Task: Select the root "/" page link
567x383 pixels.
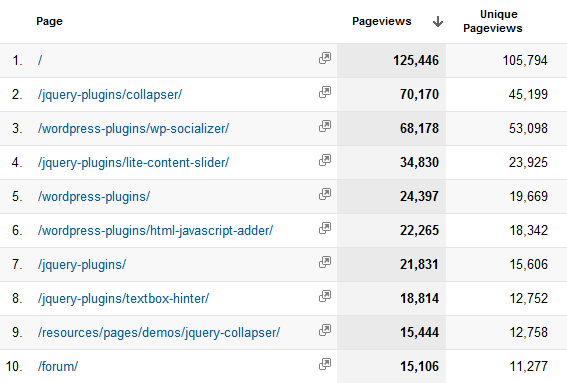Action: [40, 60]
